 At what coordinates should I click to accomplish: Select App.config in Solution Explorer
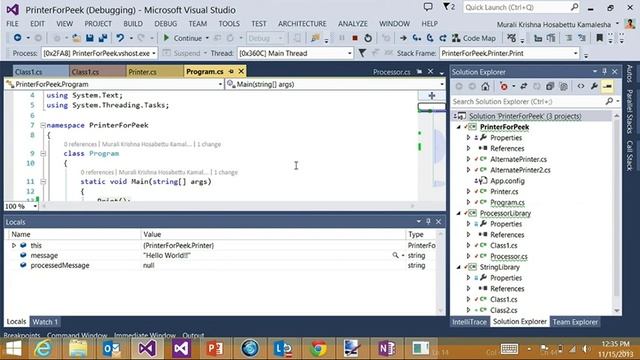tap(507, 181)
